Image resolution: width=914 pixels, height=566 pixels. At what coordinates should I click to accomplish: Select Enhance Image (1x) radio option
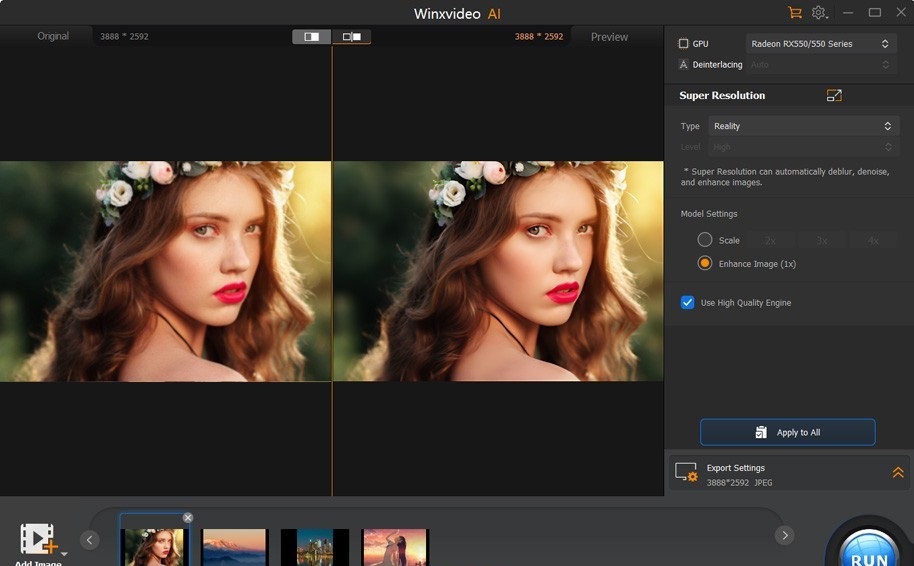click(705, 263)
